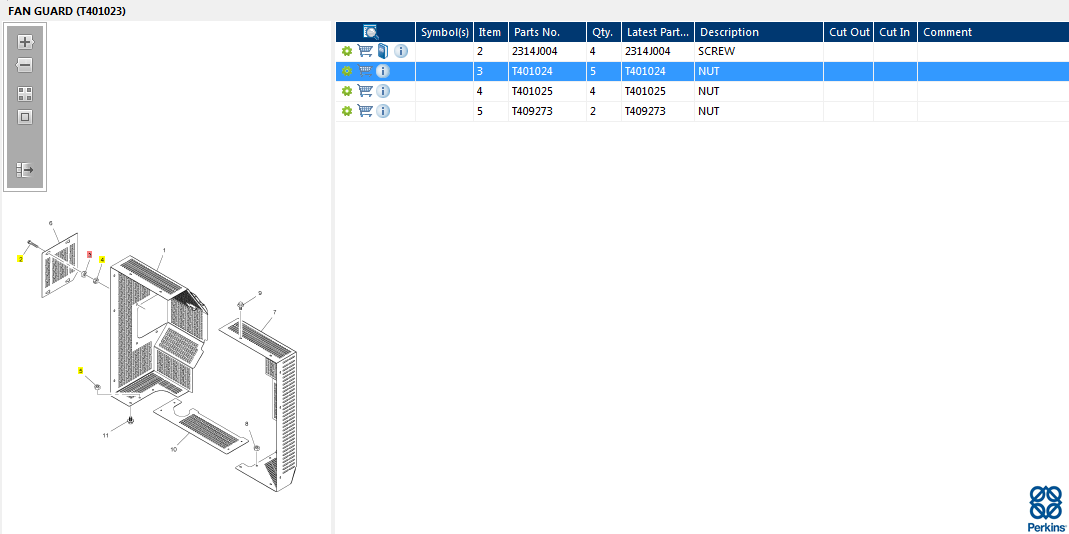This screenshot has height=534, width=1069.
Task: Zoom out of the fan guard diagram
Action: pos(25,65)
